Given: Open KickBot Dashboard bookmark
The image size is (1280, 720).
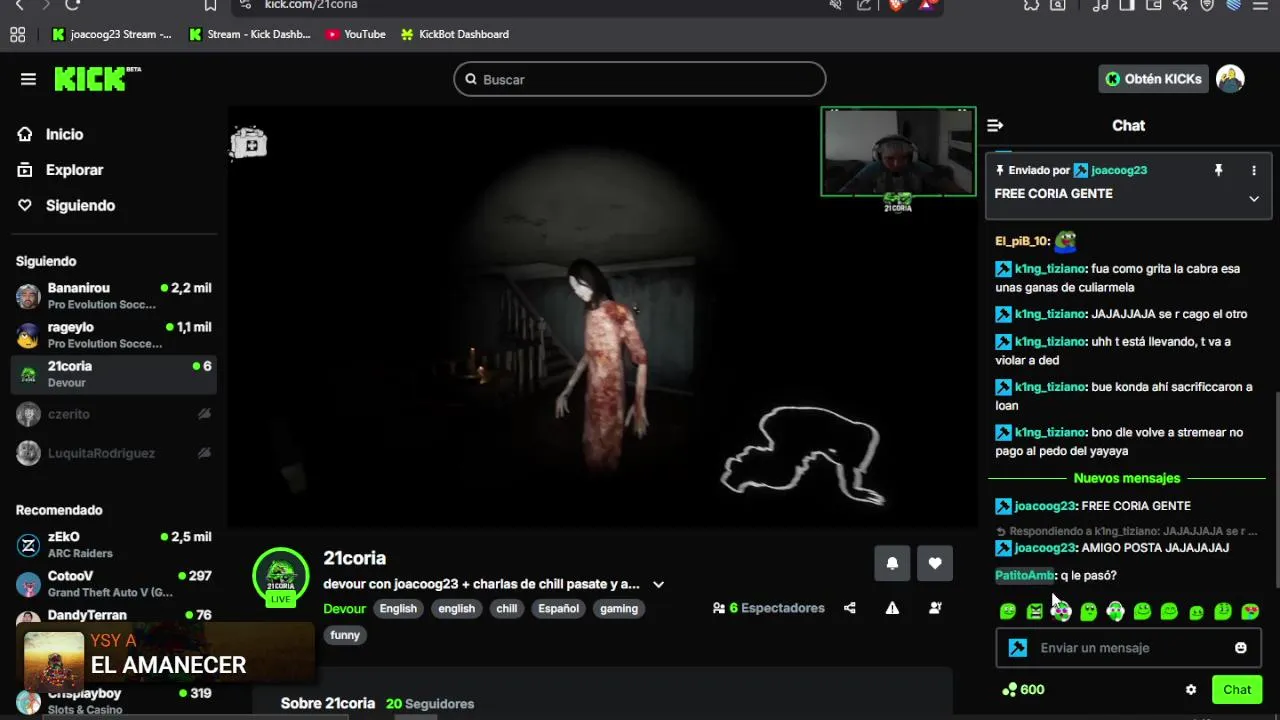Looking at the screenshot, I should (x=455, y=34).
